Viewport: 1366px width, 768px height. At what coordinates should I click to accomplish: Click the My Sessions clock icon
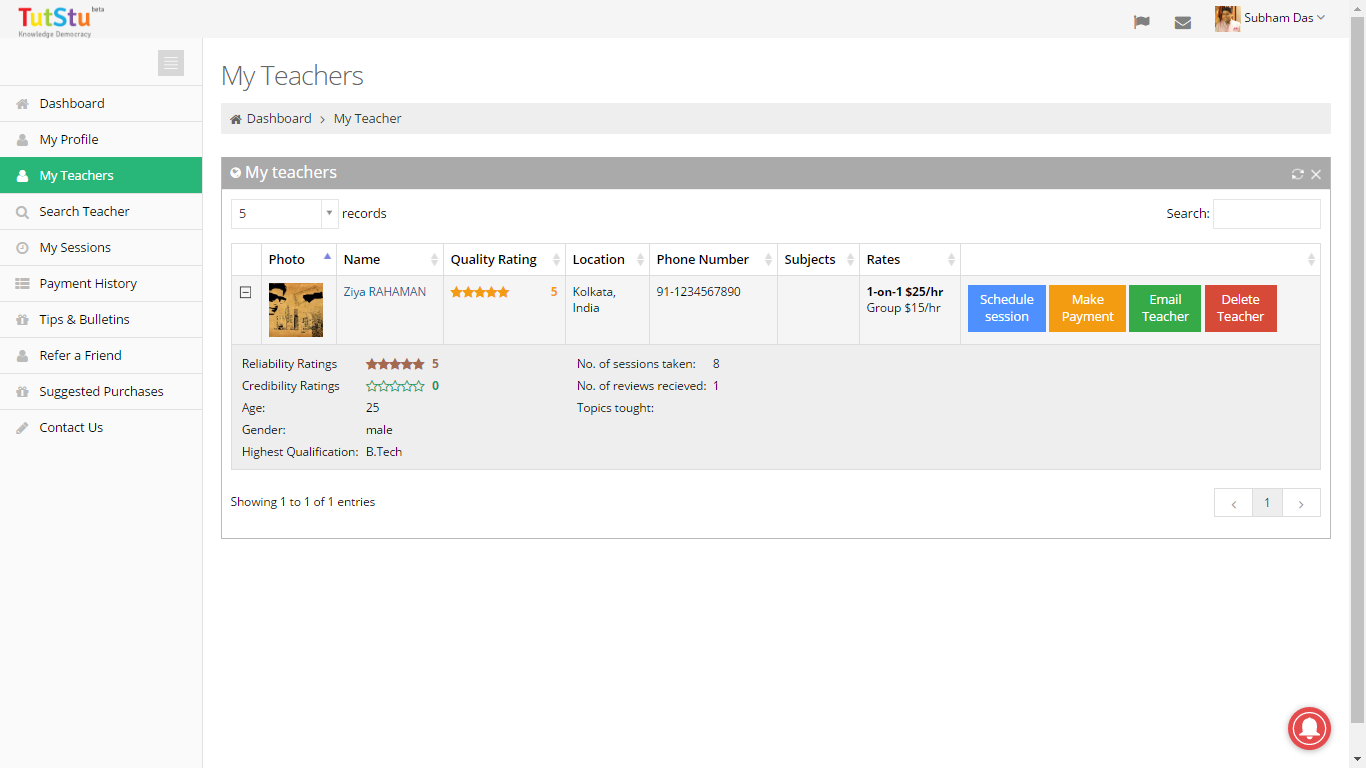(22, 248)
